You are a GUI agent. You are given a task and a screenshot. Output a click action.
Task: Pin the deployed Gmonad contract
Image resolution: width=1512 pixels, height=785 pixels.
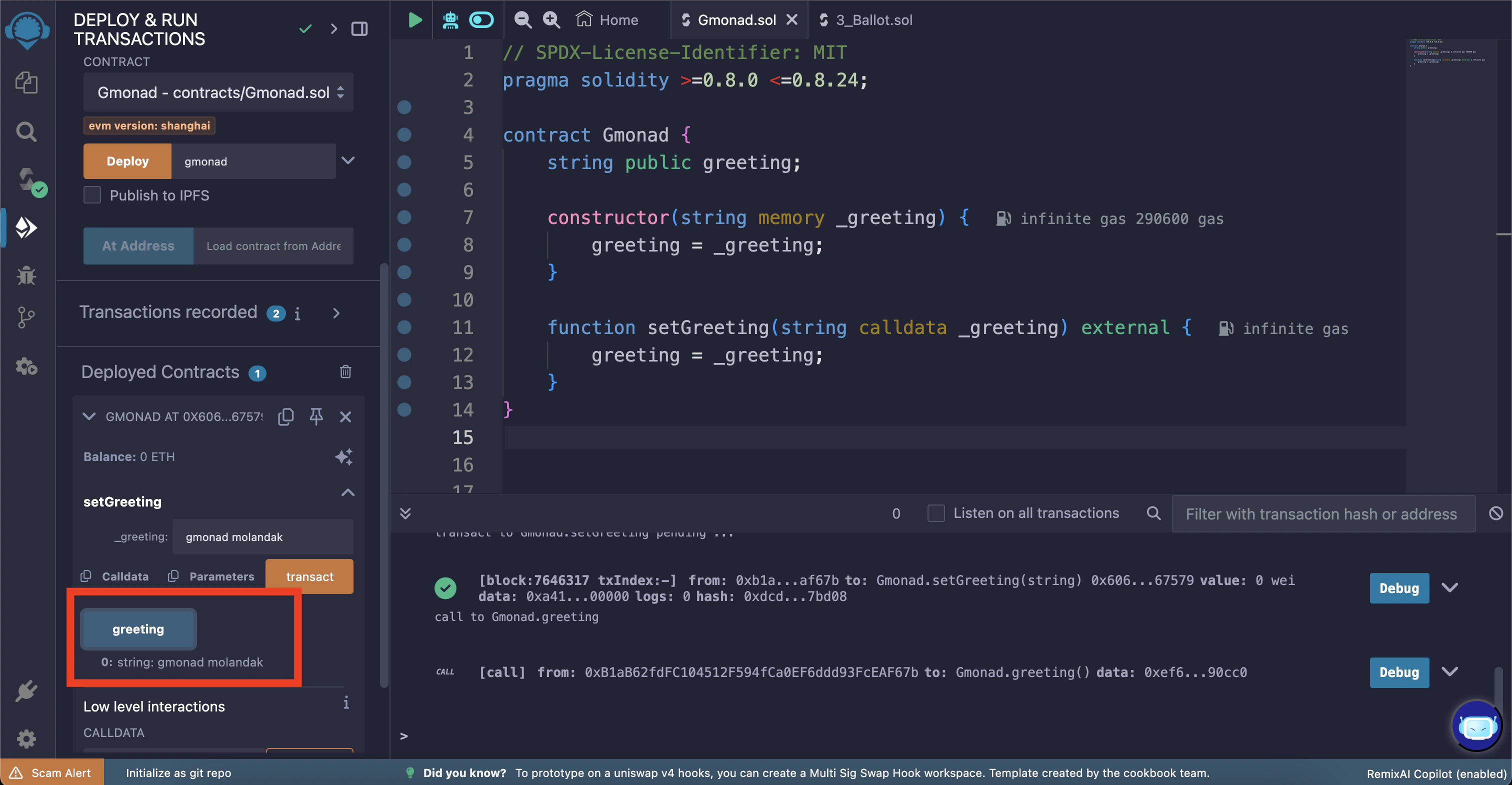coord(316,416)
